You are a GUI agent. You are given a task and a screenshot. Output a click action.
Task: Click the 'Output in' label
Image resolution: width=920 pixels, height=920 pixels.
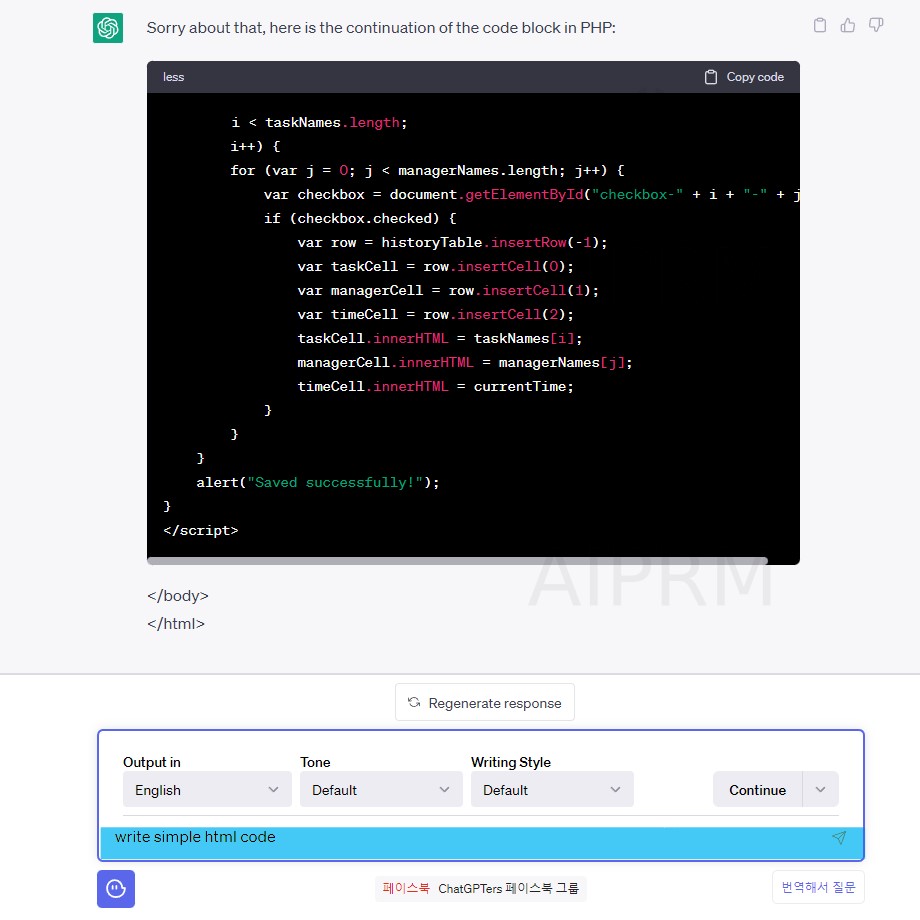point(152,762)
